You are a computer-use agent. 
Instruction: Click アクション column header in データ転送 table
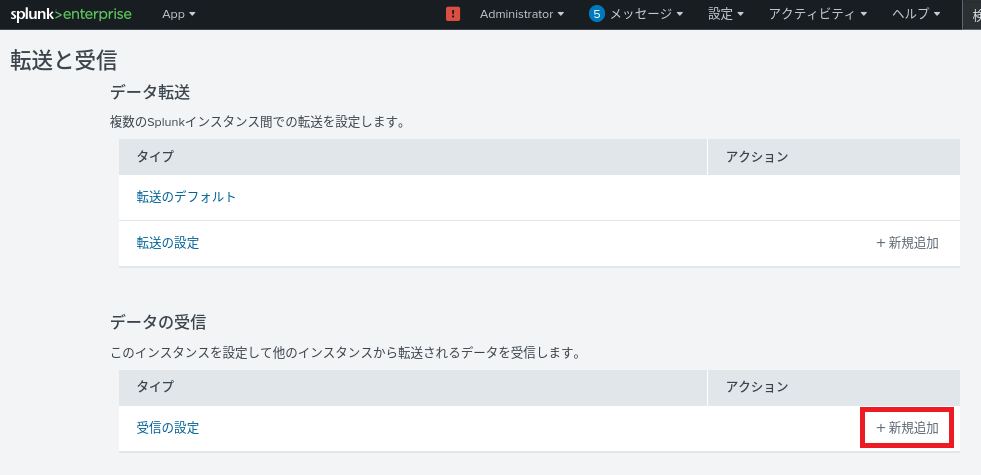[x=757, y=157]
